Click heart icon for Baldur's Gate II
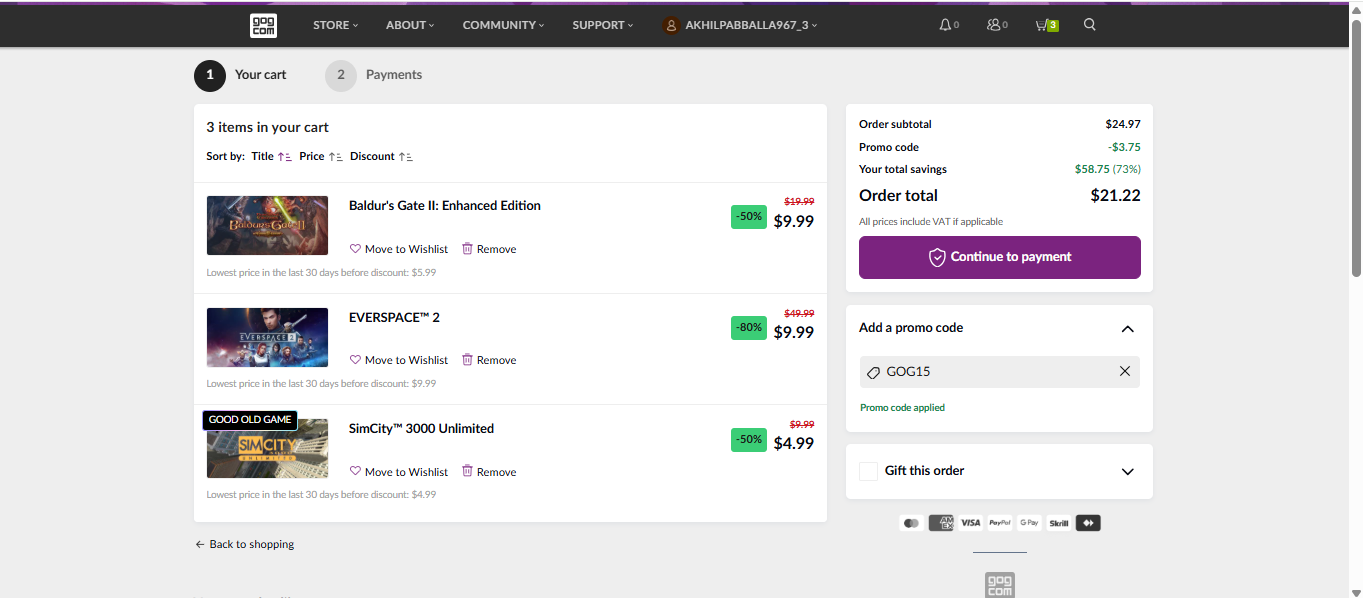This screenshot has height=598, width=1363. pos(355,249)
